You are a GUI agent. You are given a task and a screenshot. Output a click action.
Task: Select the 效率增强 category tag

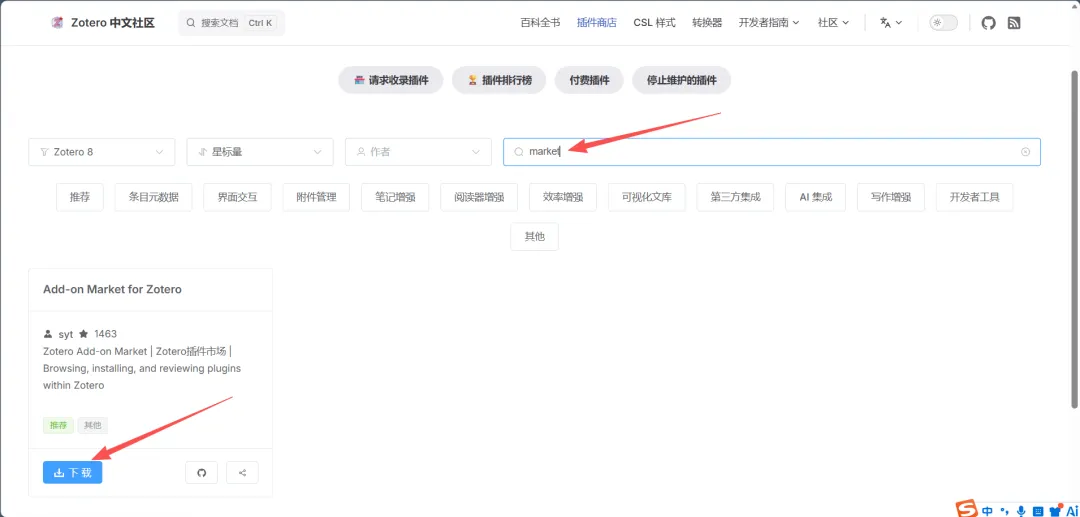[x=563, y=197]
